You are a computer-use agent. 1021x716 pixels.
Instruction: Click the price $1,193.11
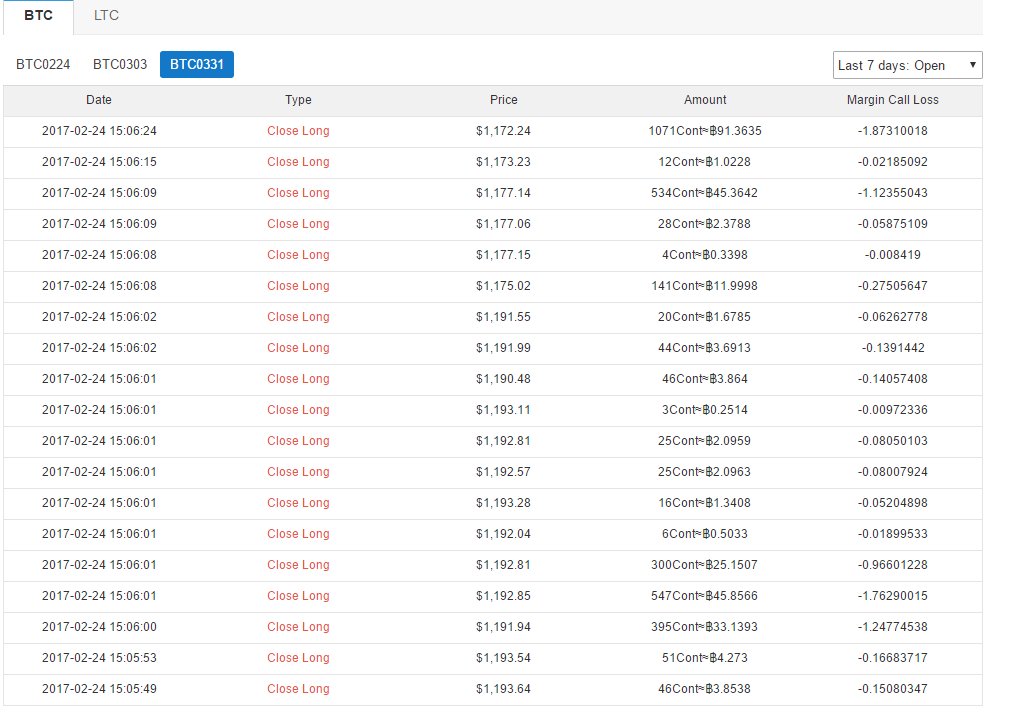coord(503,410)
